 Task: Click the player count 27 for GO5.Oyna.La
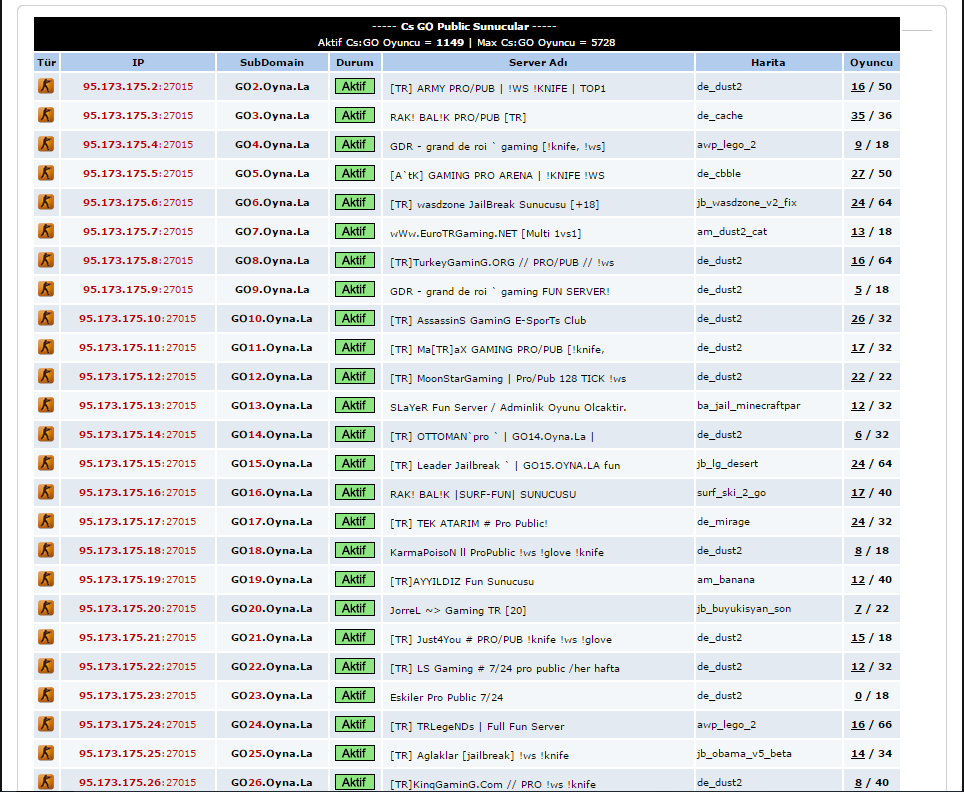pos(858,173)
